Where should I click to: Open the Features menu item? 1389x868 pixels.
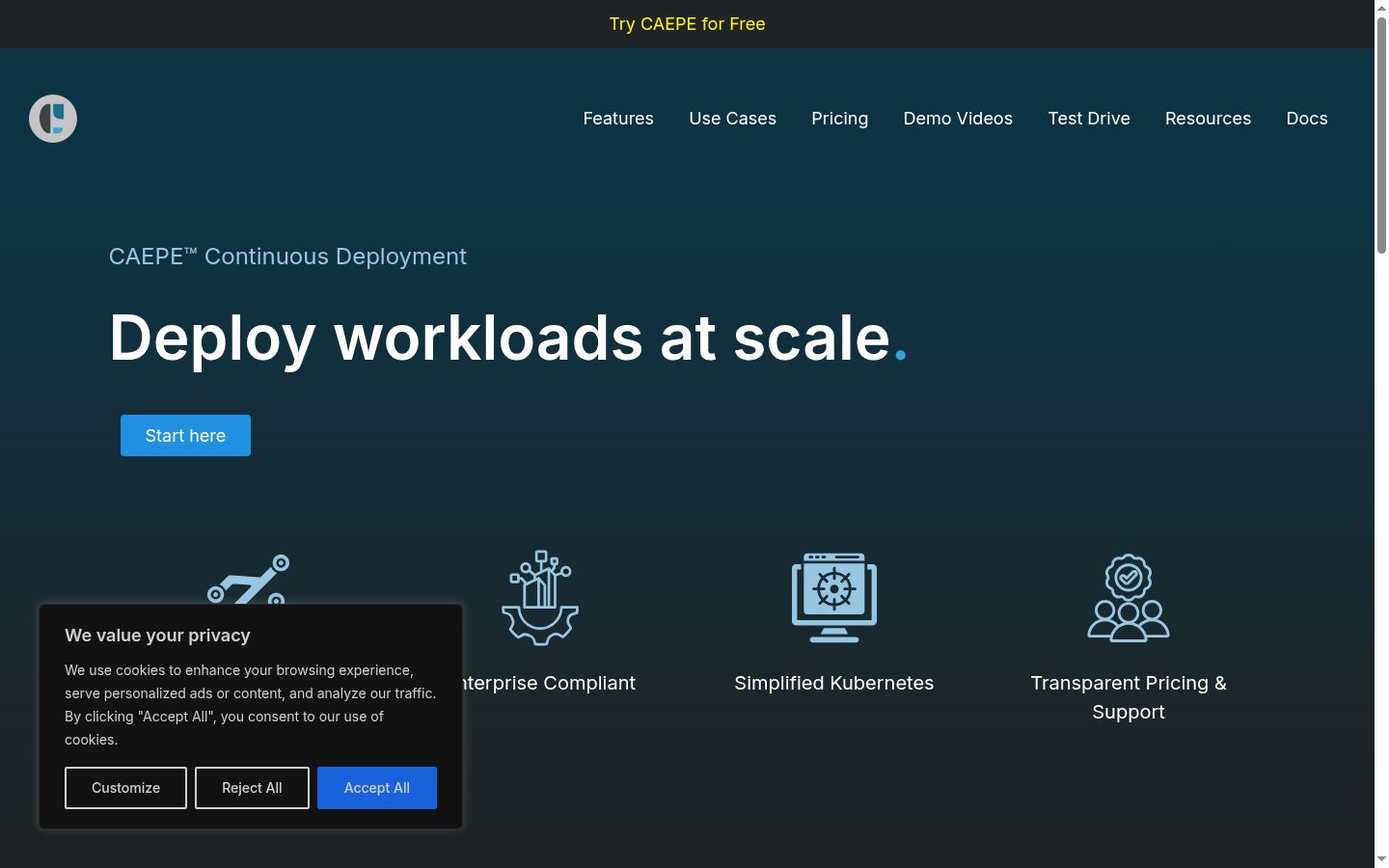click(618, 119)
